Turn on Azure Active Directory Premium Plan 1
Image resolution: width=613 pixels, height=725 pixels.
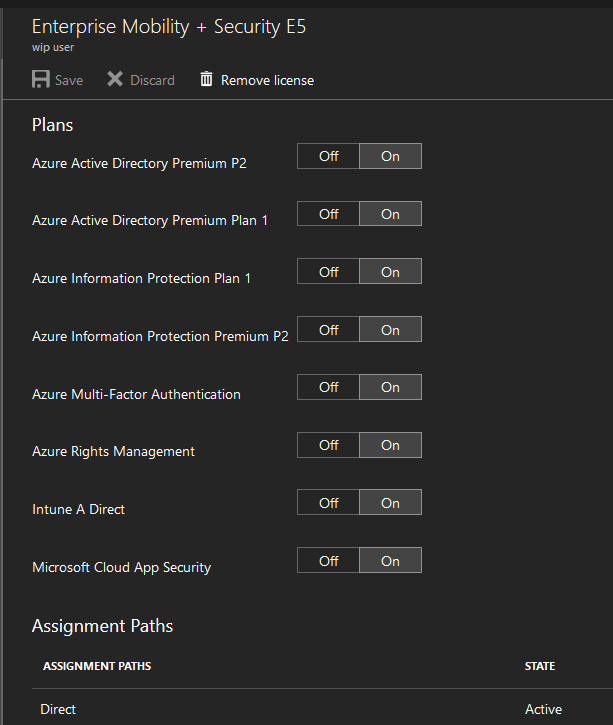coord(390,214)
